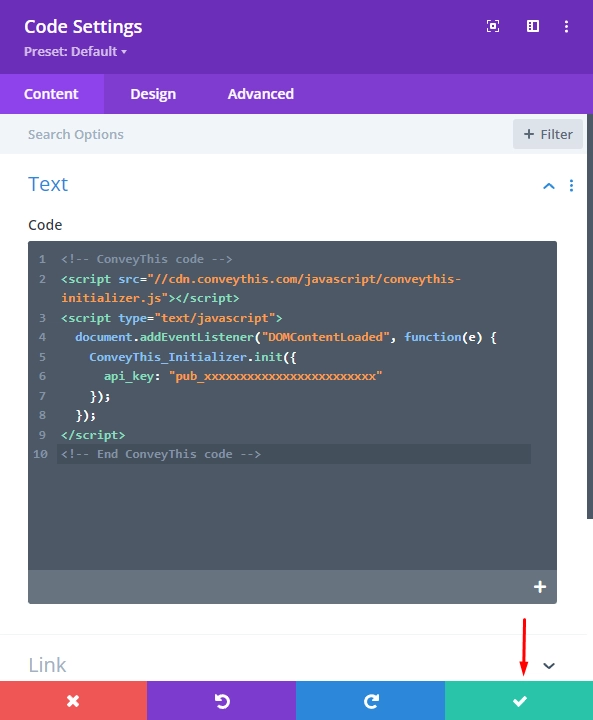This screenshot has height=720, width=593.
Task: Switch to the Design tab
Action: pyautogui.click(x=153, y=94)
